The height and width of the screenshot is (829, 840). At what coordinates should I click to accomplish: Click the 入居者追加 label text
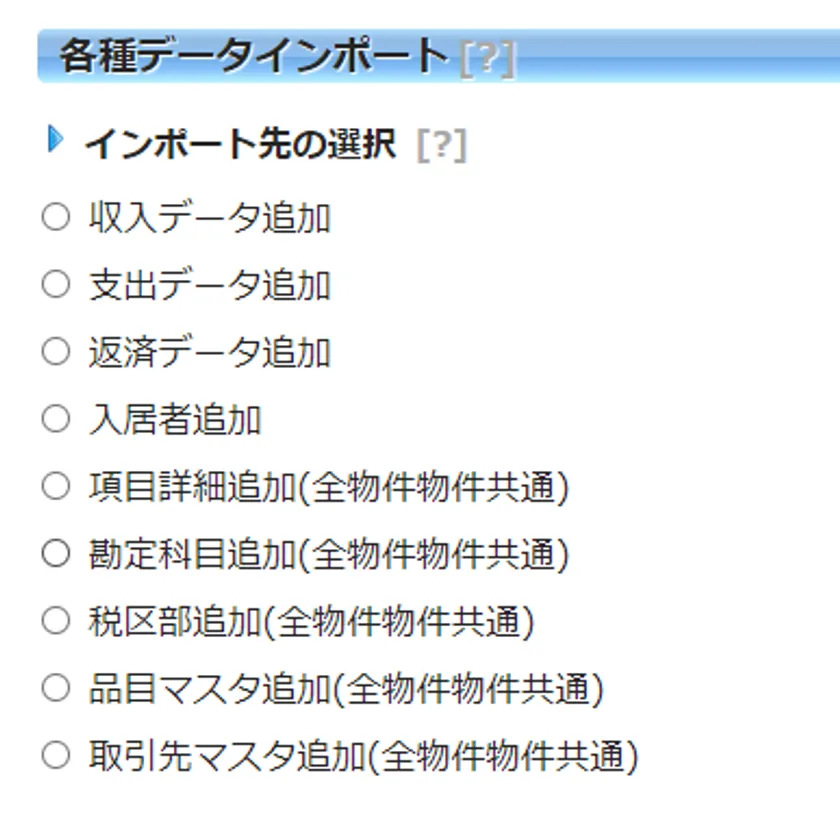click(175, 420)
